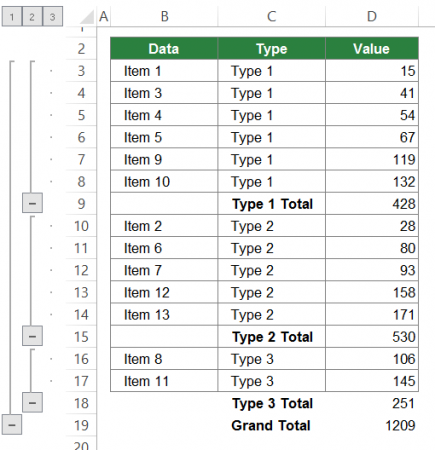Select column D header
This screenshot has width=435, height=450.
[x=372, y=16]
